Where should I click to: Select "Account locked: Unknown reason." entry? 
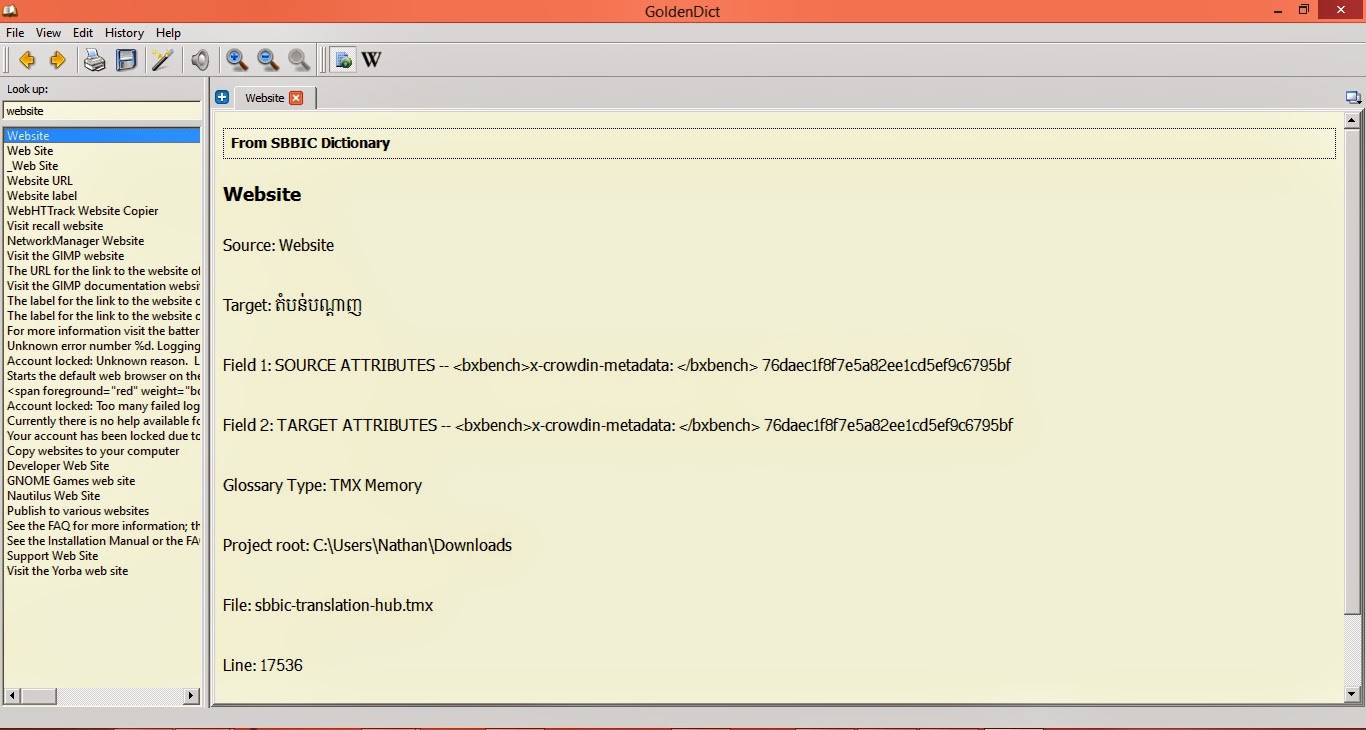(102, 361)
